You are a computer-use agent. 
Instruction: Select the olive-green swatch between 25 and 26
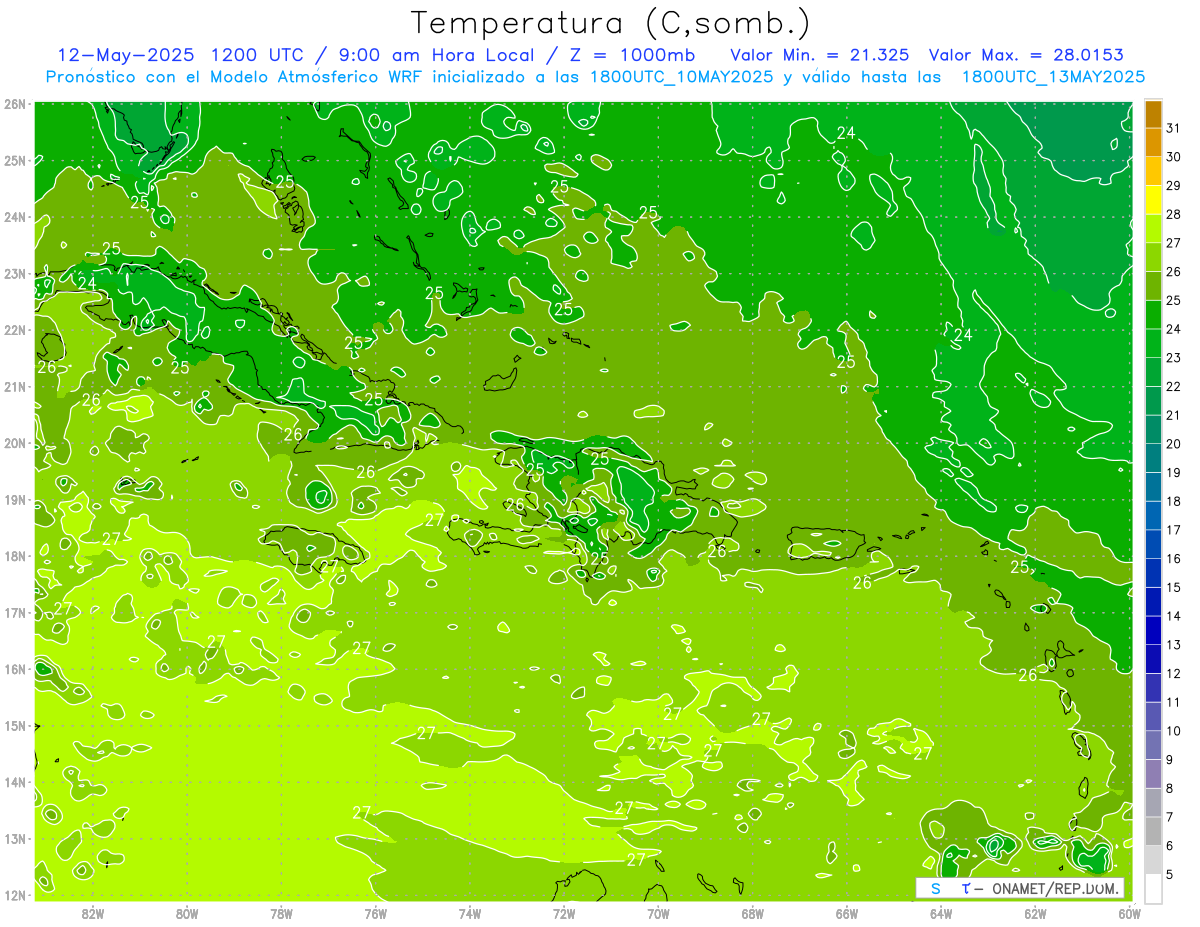click(1153, 286)
